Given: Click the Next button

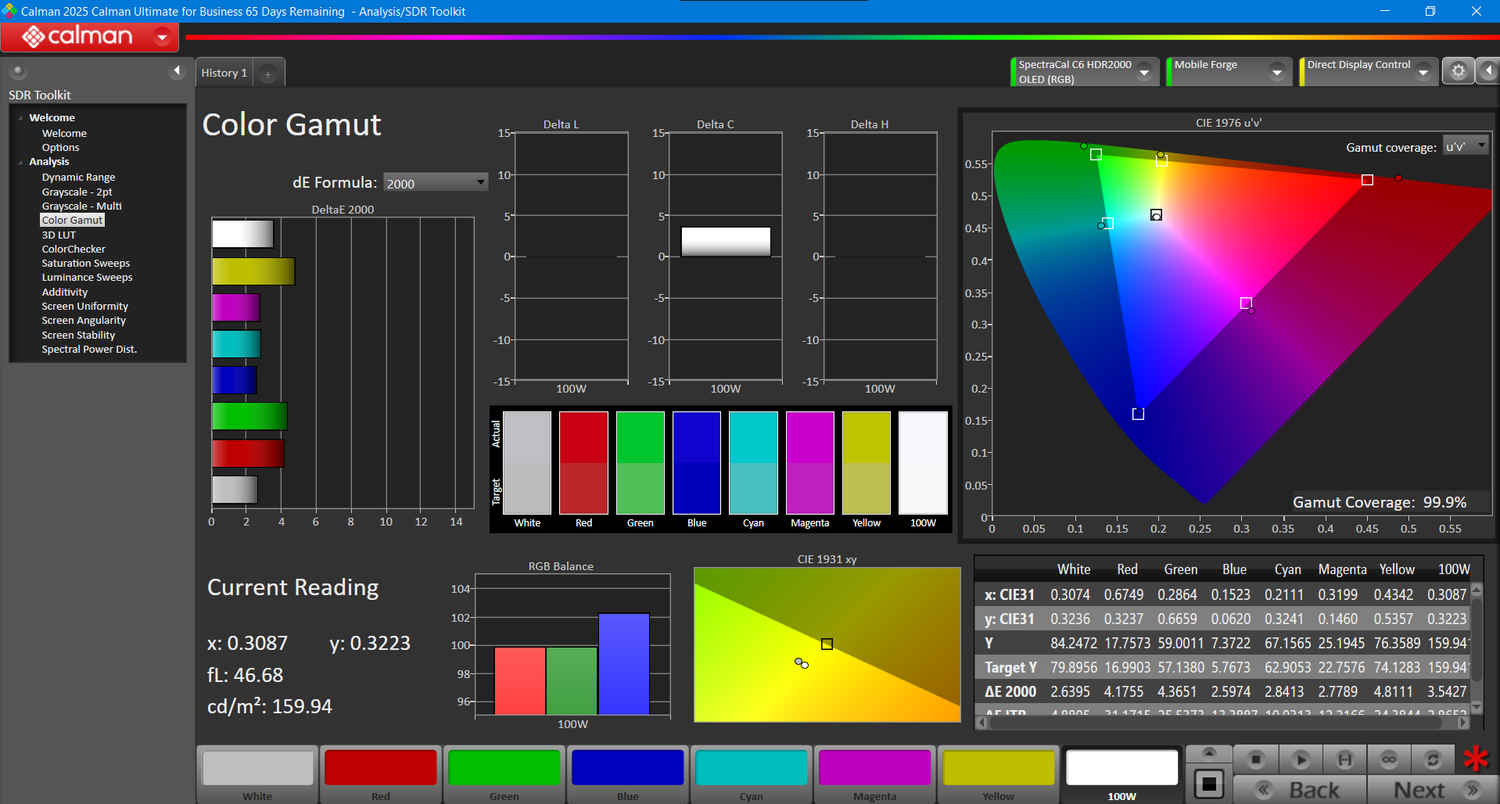Looking at the screenshot, I should coord(1419,789).
